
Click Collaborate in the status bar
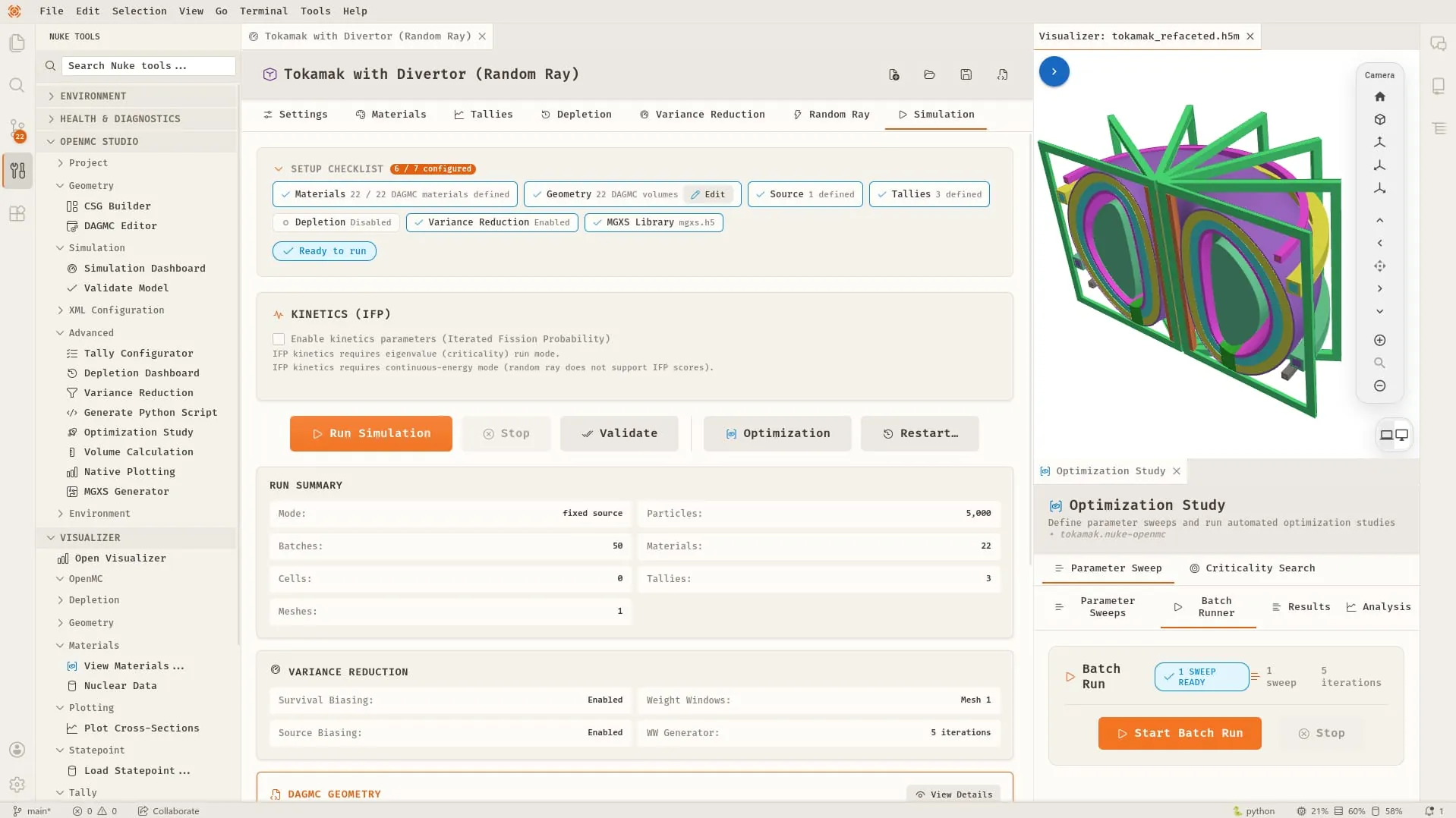pyautogui.click(x=169, y=811)
